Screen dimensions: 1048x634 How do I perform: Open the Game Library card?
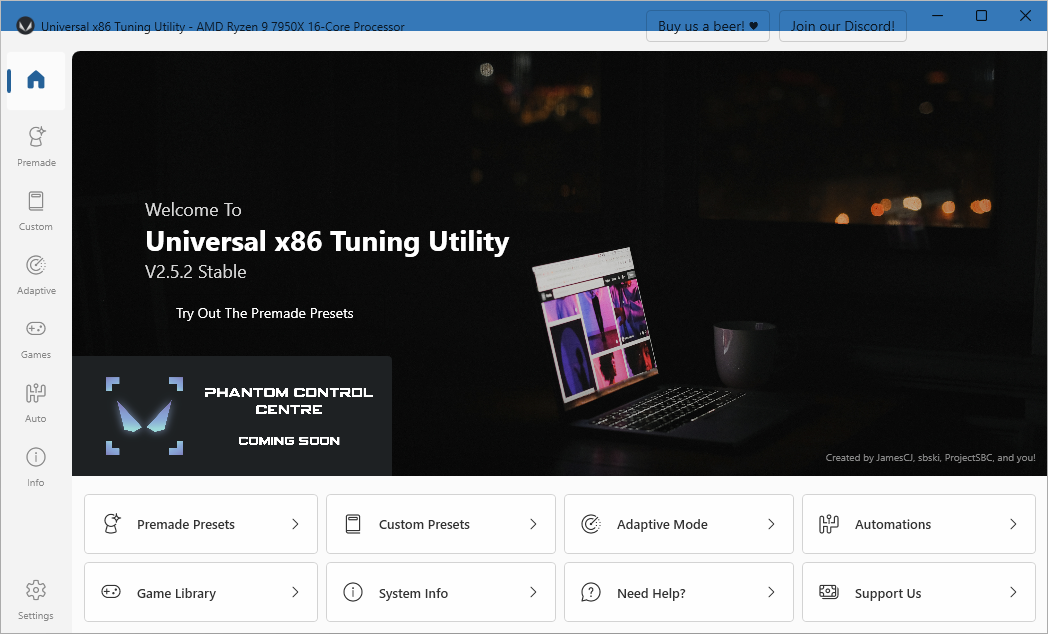point(201,592)
